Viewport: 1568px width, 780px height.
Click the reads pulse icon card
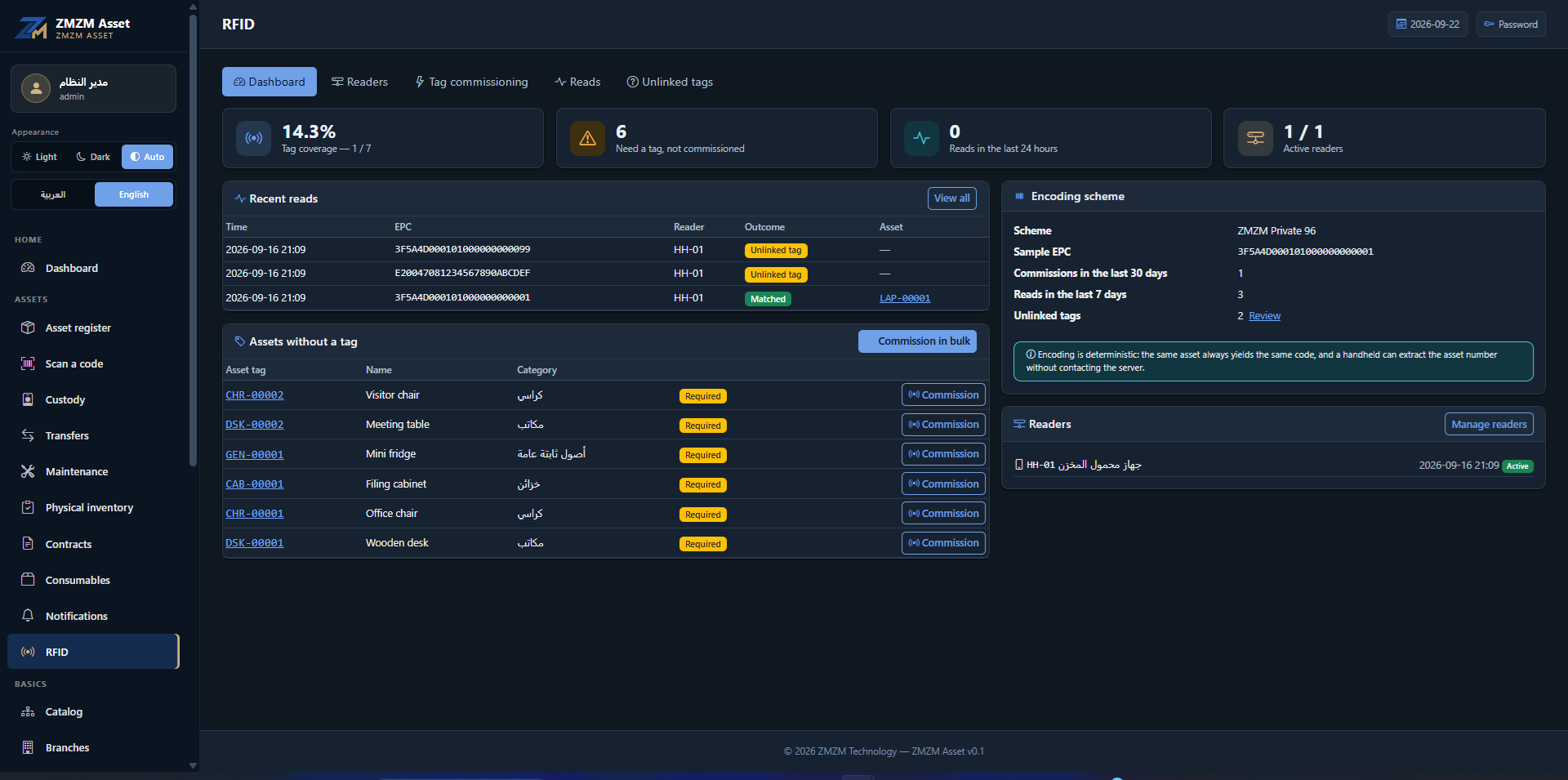[921, 138]
